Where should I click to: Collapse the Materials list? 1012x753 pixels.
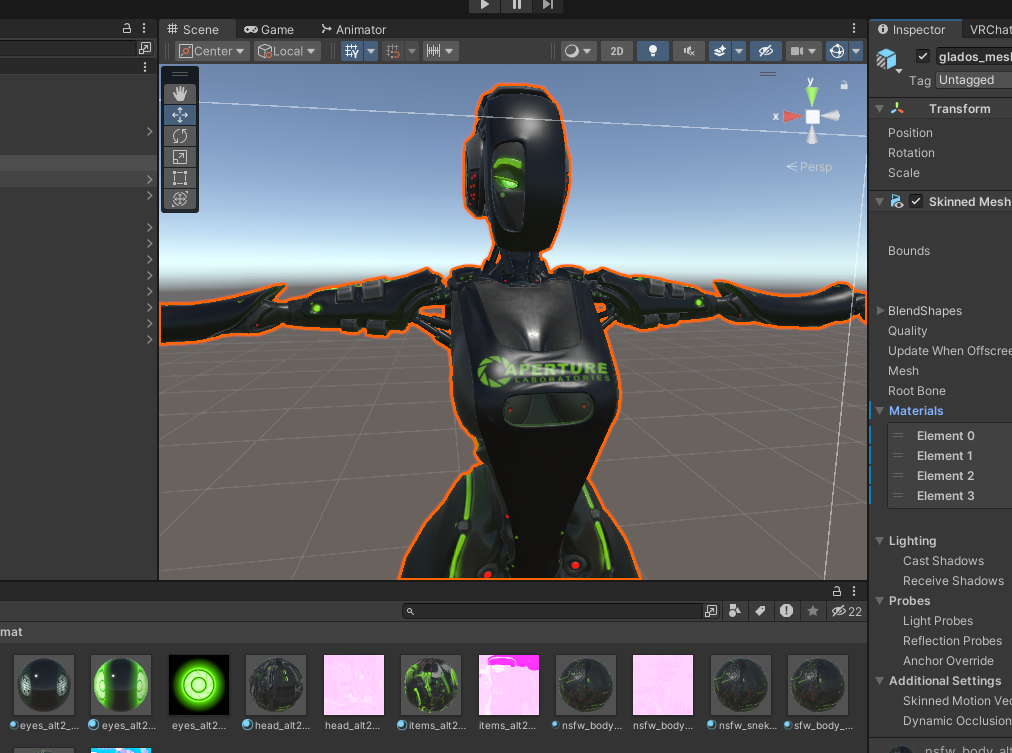880,410
